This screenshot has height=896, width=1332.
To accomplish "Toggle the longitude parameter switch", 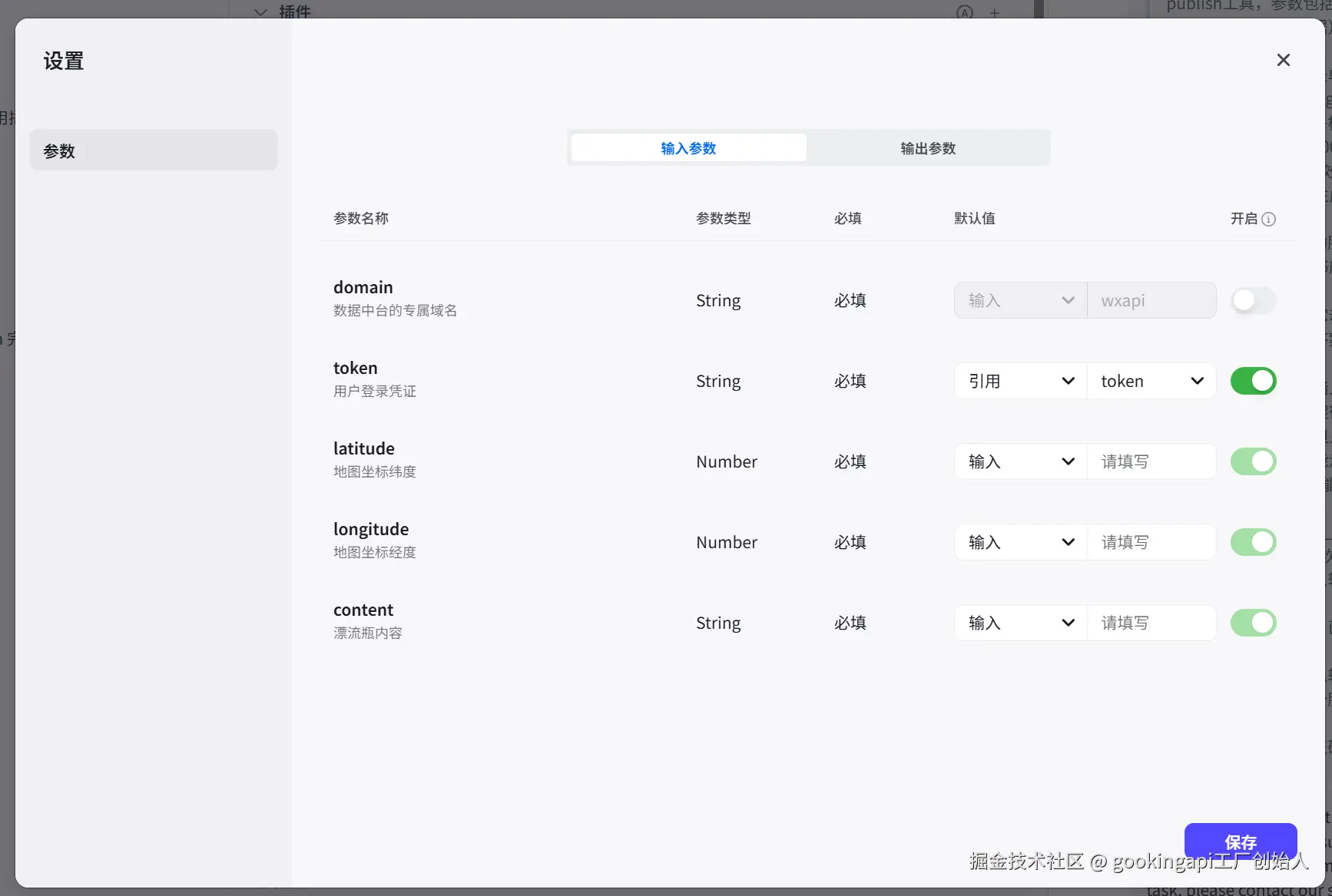I will coord(1253,541).
